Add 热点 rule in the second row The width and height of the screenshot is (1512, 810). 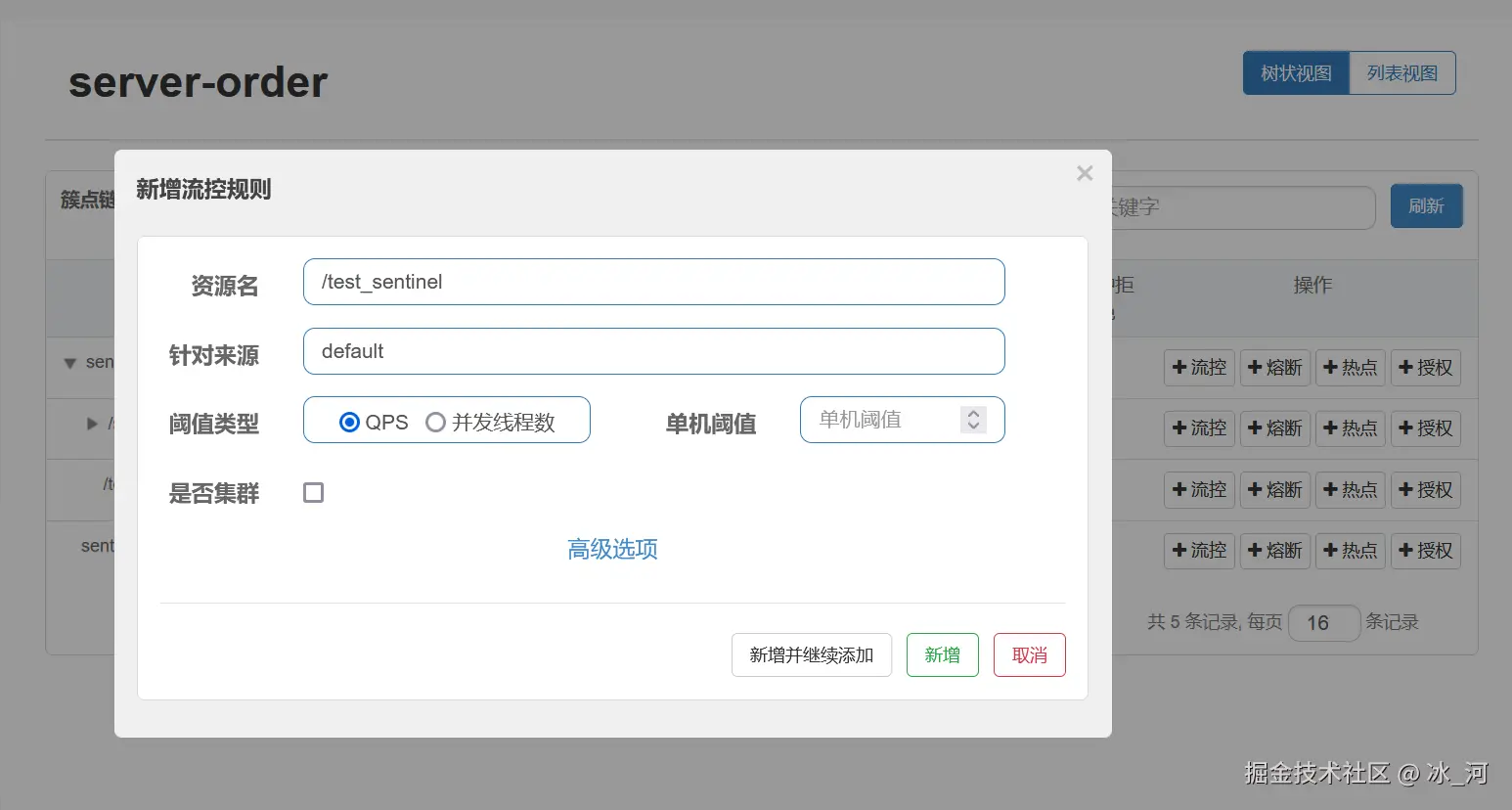click(x=1351, y=428)
